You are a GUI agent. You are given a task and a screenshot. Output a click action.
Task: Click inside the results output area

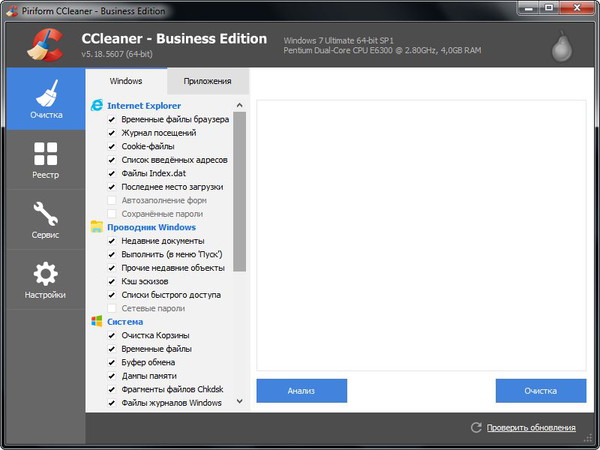(421, 235)
